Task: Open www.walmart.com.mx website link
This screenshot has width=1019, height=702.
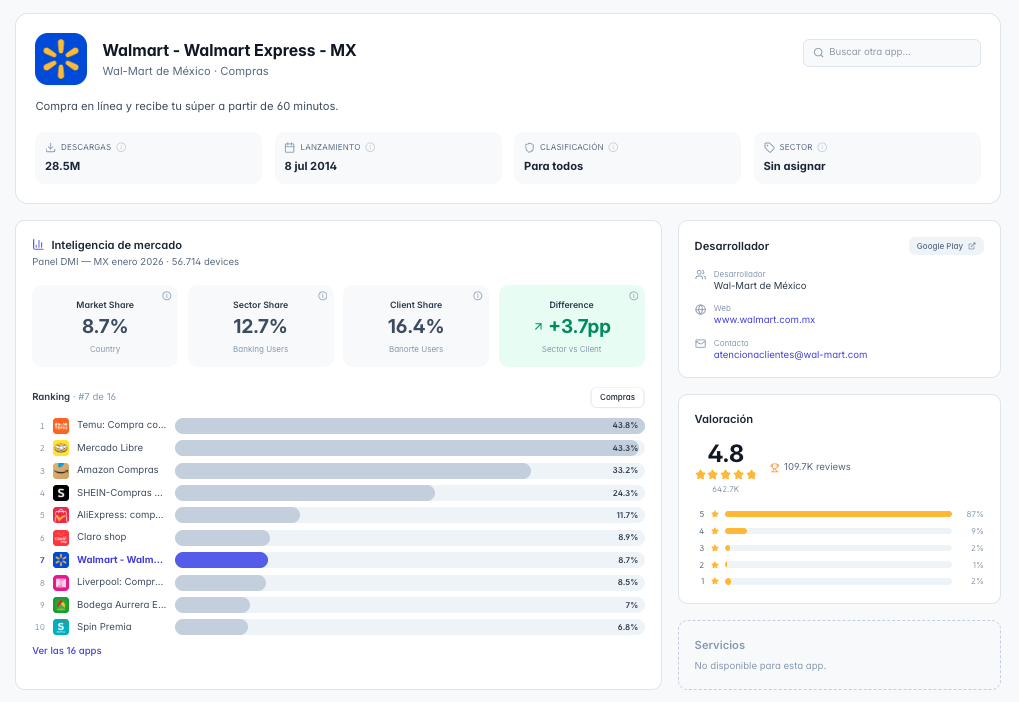Action: click(764, 320)
